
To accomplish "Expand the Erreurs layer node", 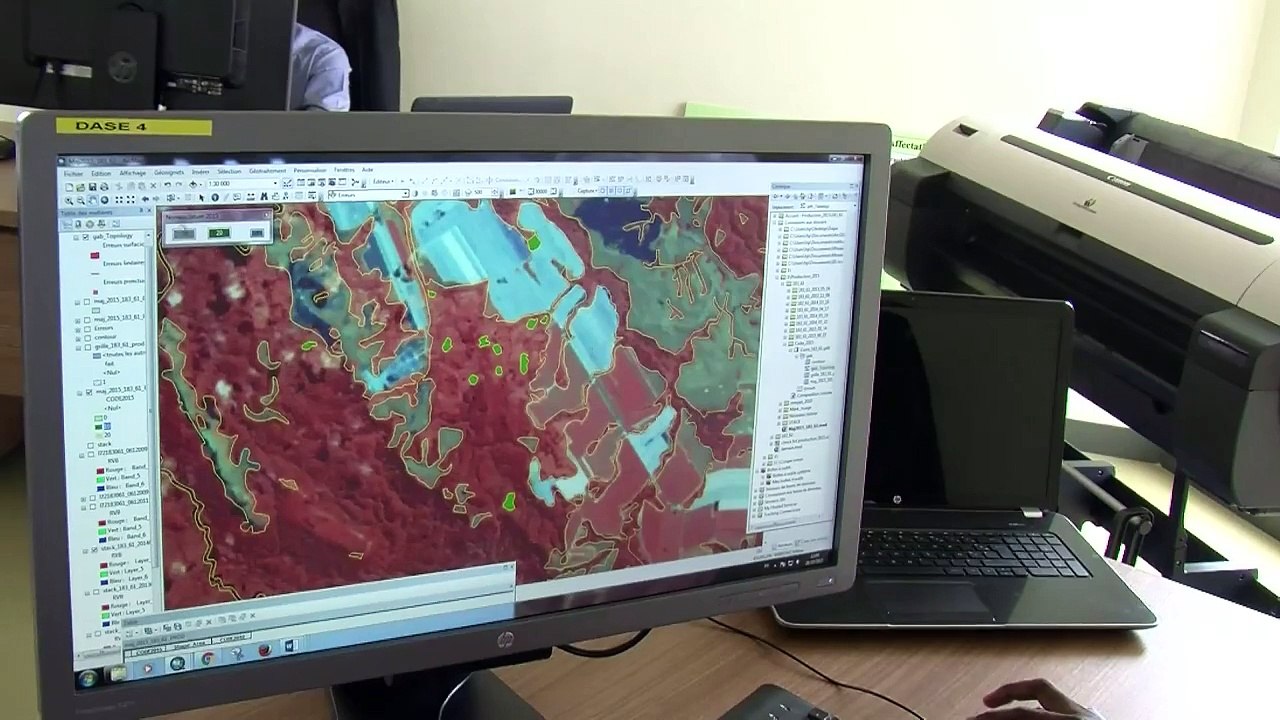I will tap(78, 330).
